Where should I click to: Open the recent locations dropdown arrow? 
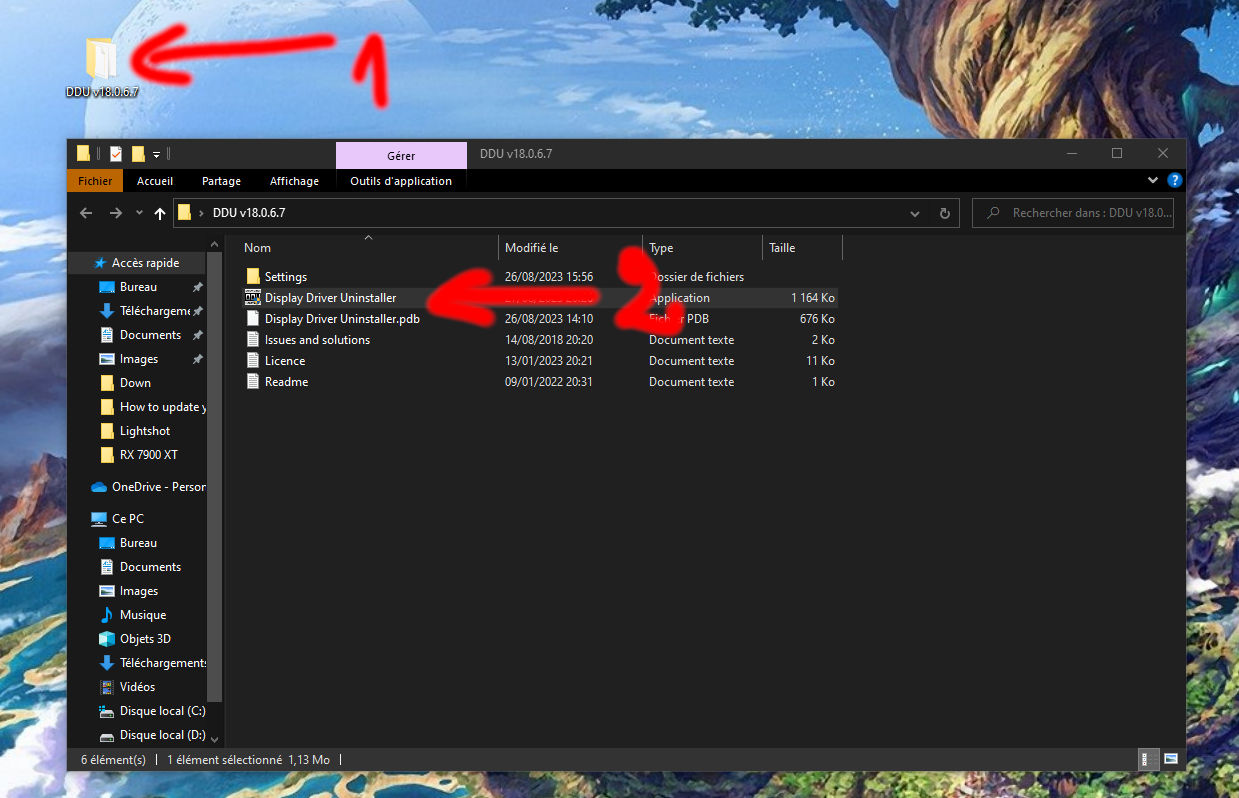click(139, 213)
